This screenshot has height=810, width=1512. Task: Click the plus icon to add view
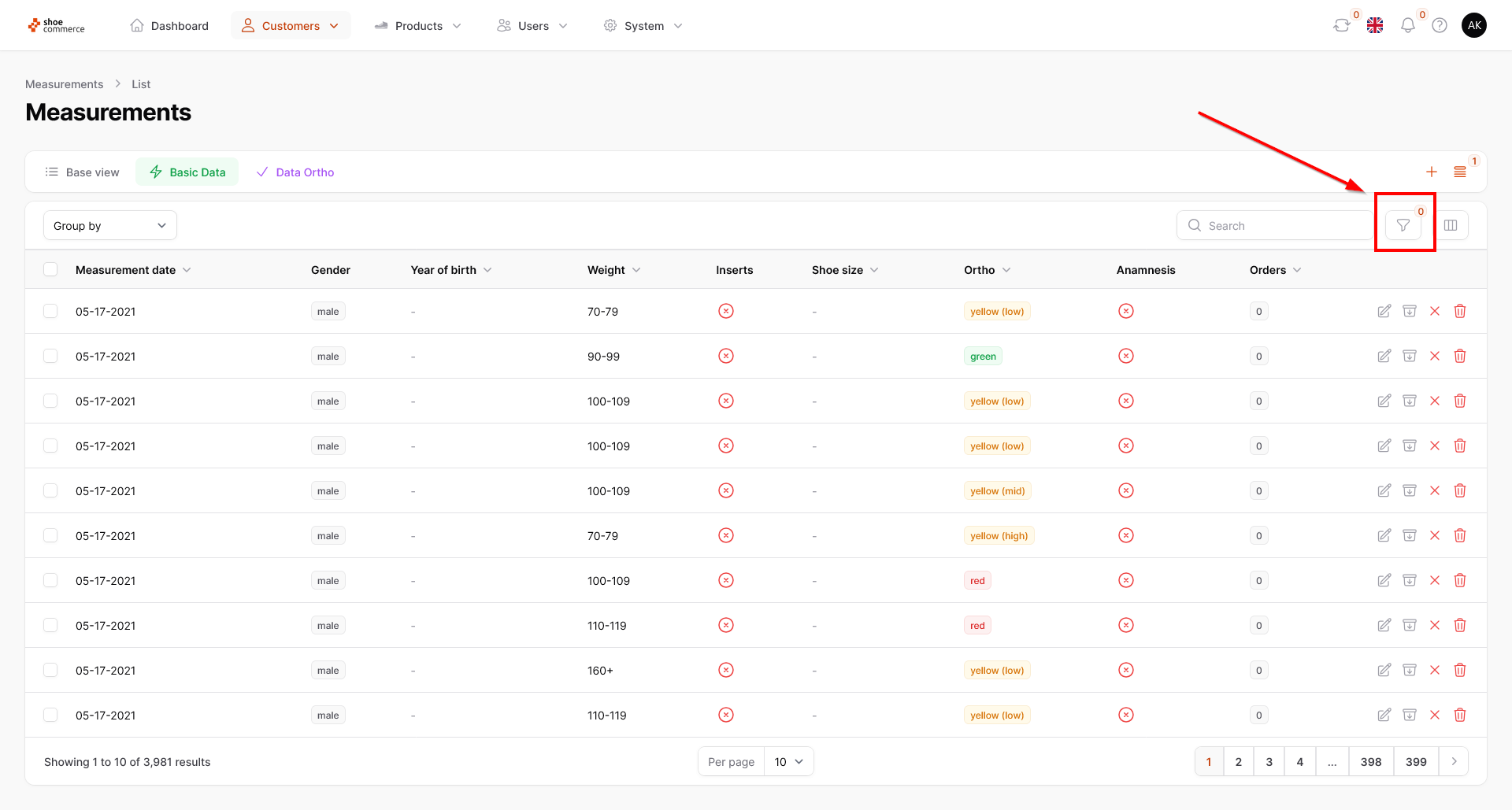pyautogui.click(x=1431, y=172)
